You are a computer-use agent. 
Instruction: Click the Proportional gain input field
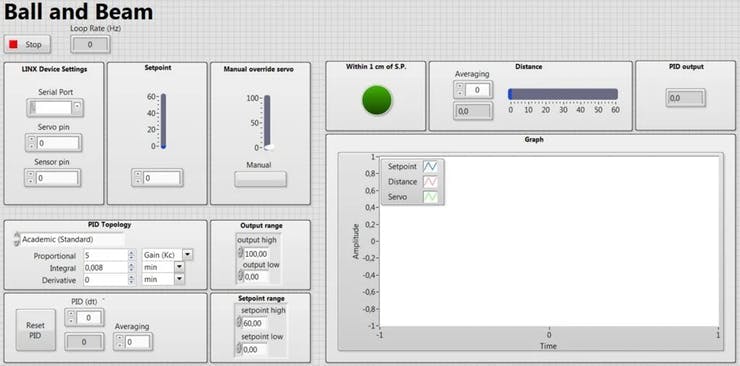[x=106, y=256]
